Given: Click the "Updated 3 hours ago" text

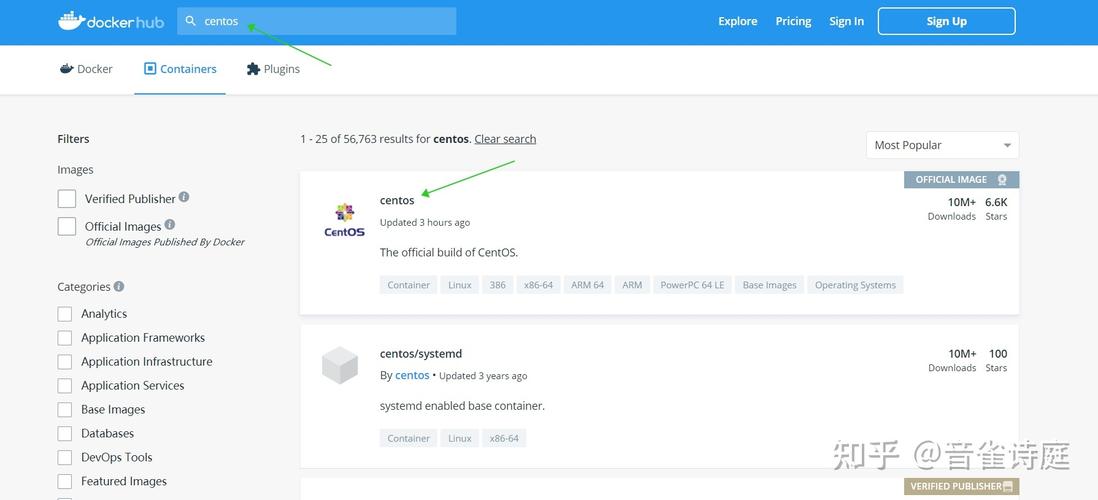Looking at the screenshot, I should click(425, 223).
